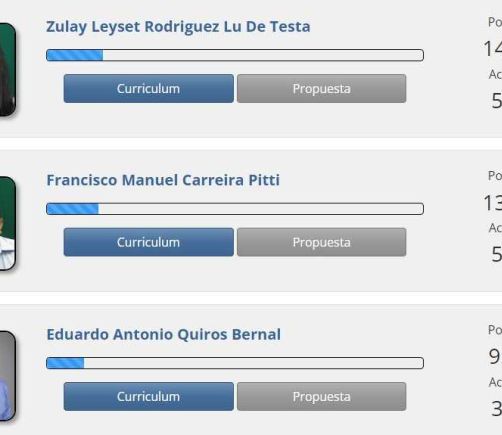This screenshot has width=502, height=435.
Task: View Propuesta of Francisco Manuel Carreira Pitti
Action: click(322, 242)
